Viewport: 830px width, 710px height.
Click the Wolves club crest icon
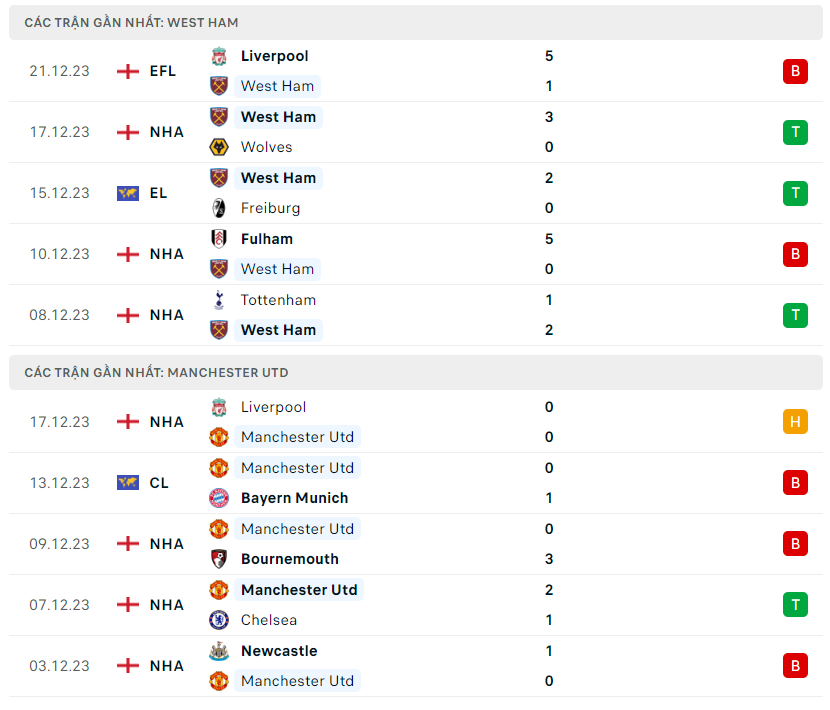point(218,147)
